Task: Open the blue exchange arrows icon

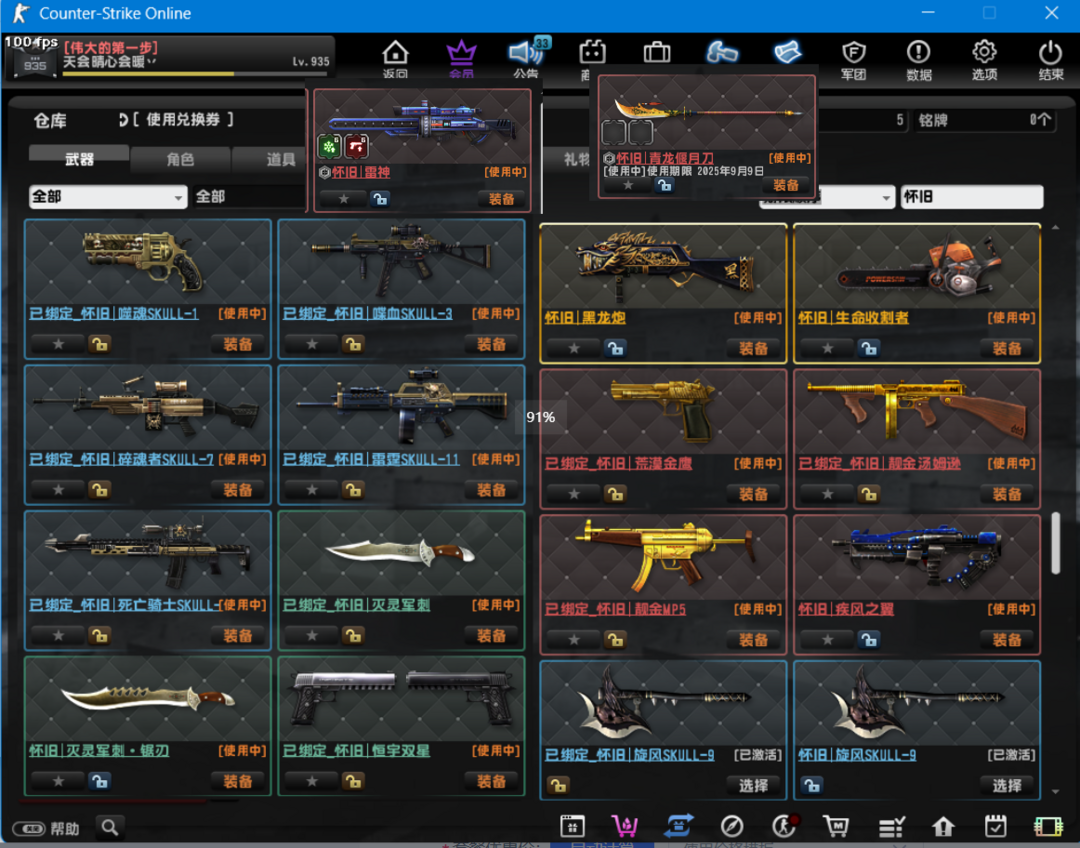Action: [678, 826]
